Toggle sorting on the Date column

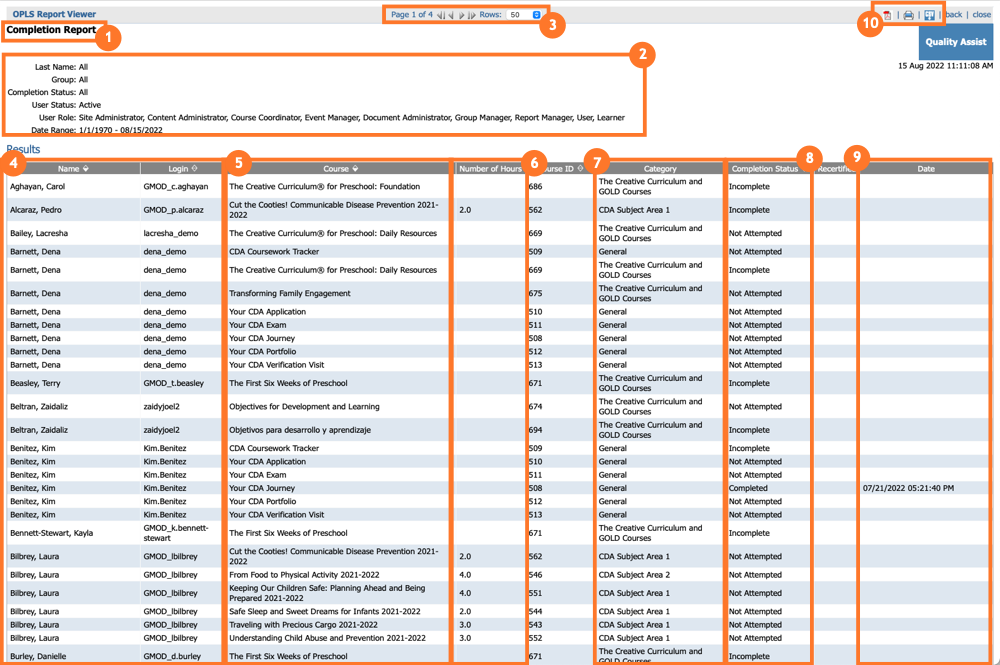click(925, 168)
